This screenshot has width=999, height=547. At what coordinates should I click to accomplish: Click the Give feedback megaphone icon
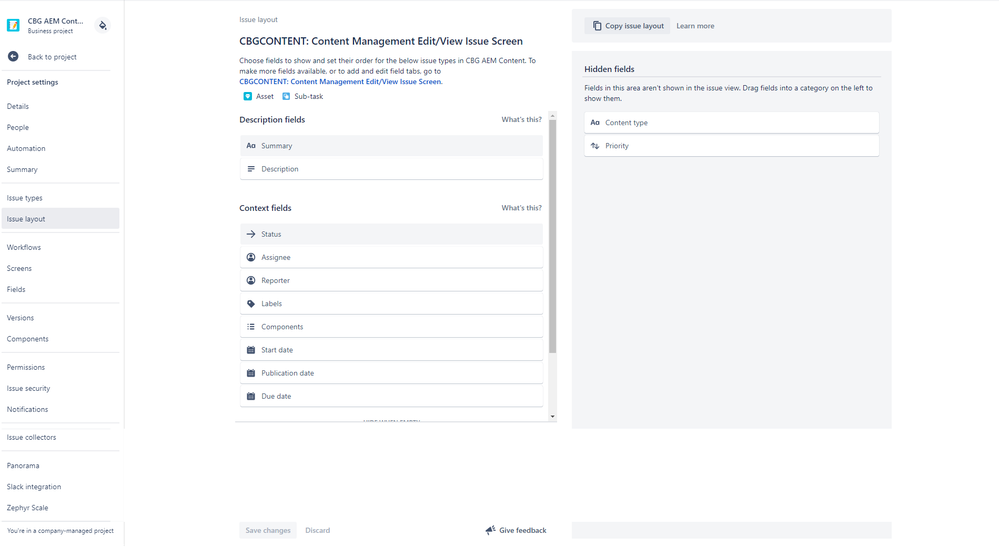pyautogui.click(x=490, y=530)
